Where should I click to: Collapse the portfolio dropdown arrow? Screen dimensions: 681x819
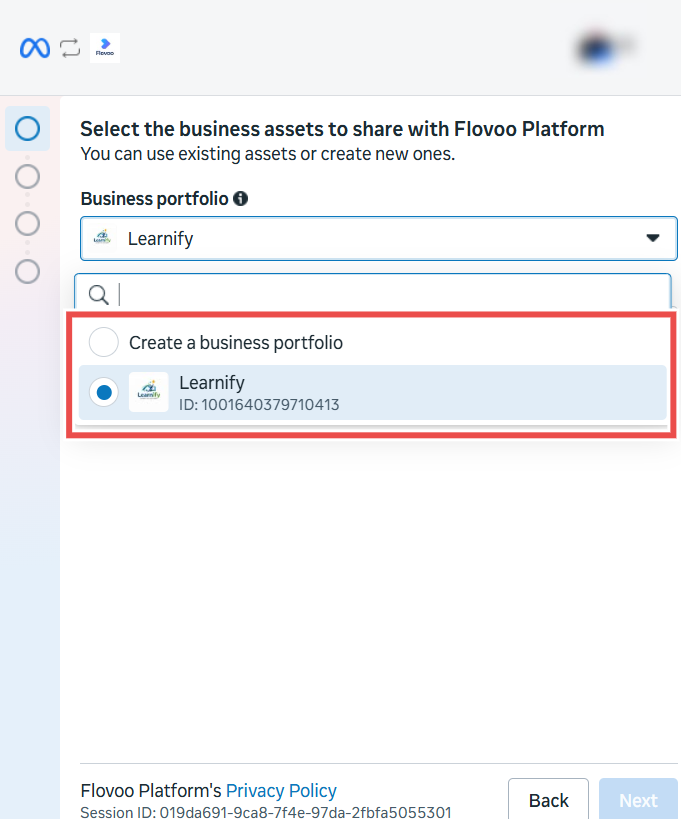[x=652, y=238]
